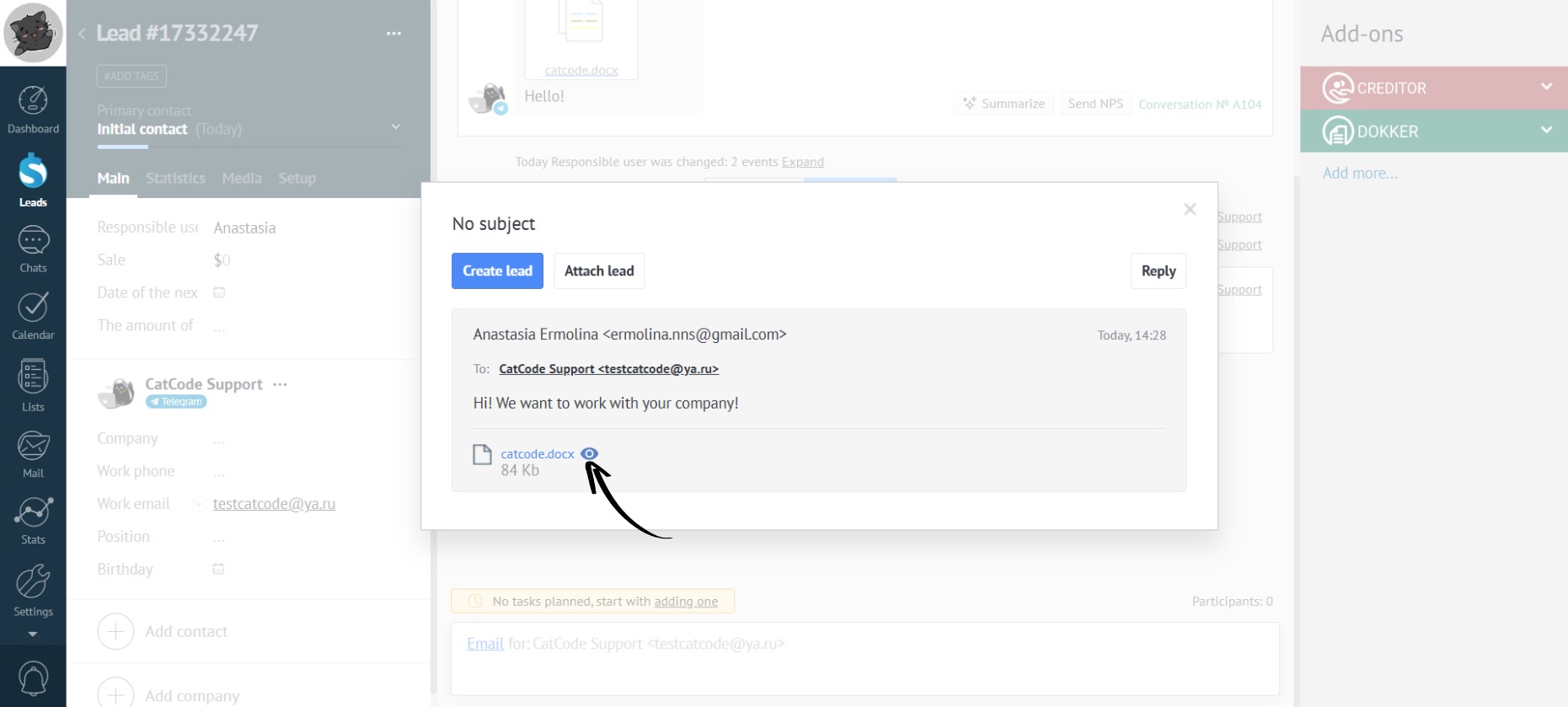Expand the CREDITOR add-on panel
The height and width of the screenshot is (707, 1568).
[1546, 87]
